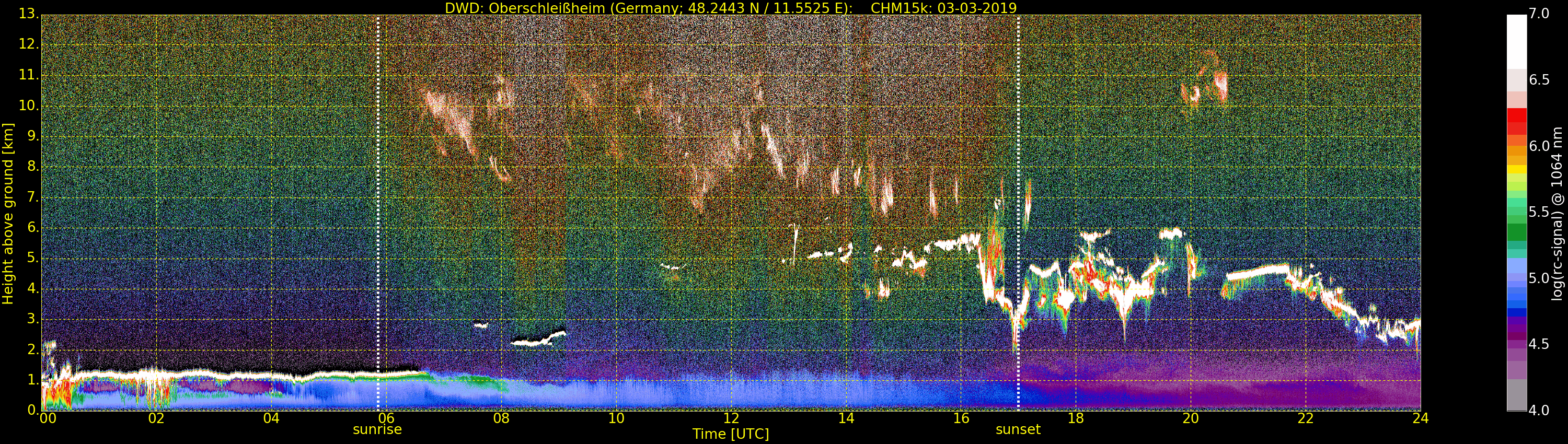Click the white sunset dotted line
The height and width of the screenshot is (444, 1568).
[x=1018, y=212]
